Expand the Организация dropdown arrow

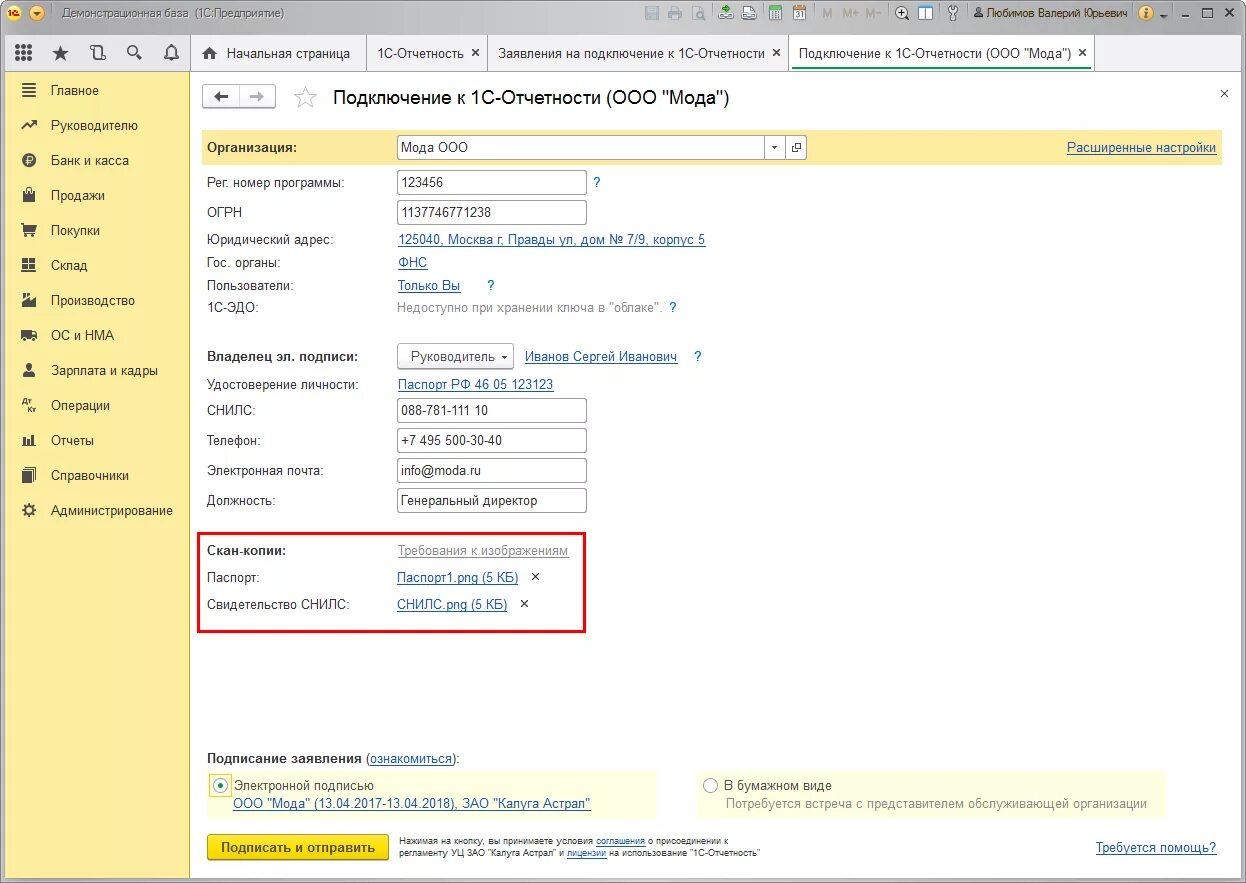coord(775,147)
